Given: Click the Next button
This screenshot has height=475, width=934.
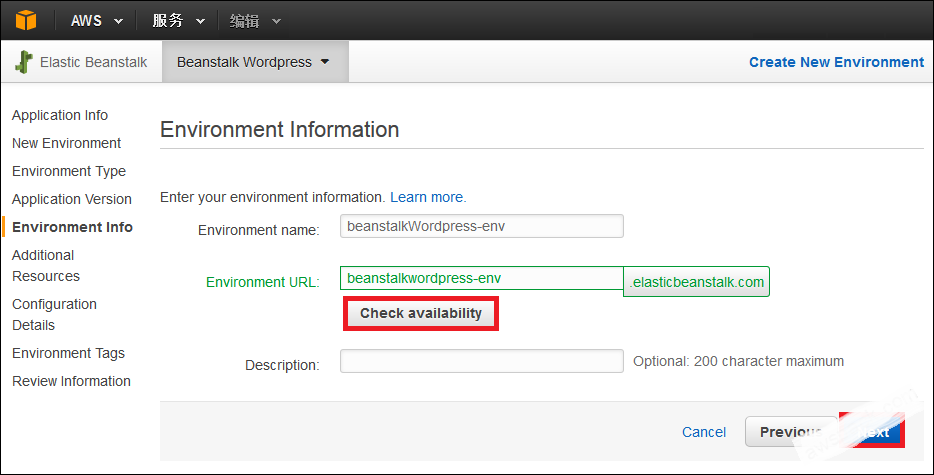Looking at the screenshot, I should pyautogui.click(x=873, y=431).
